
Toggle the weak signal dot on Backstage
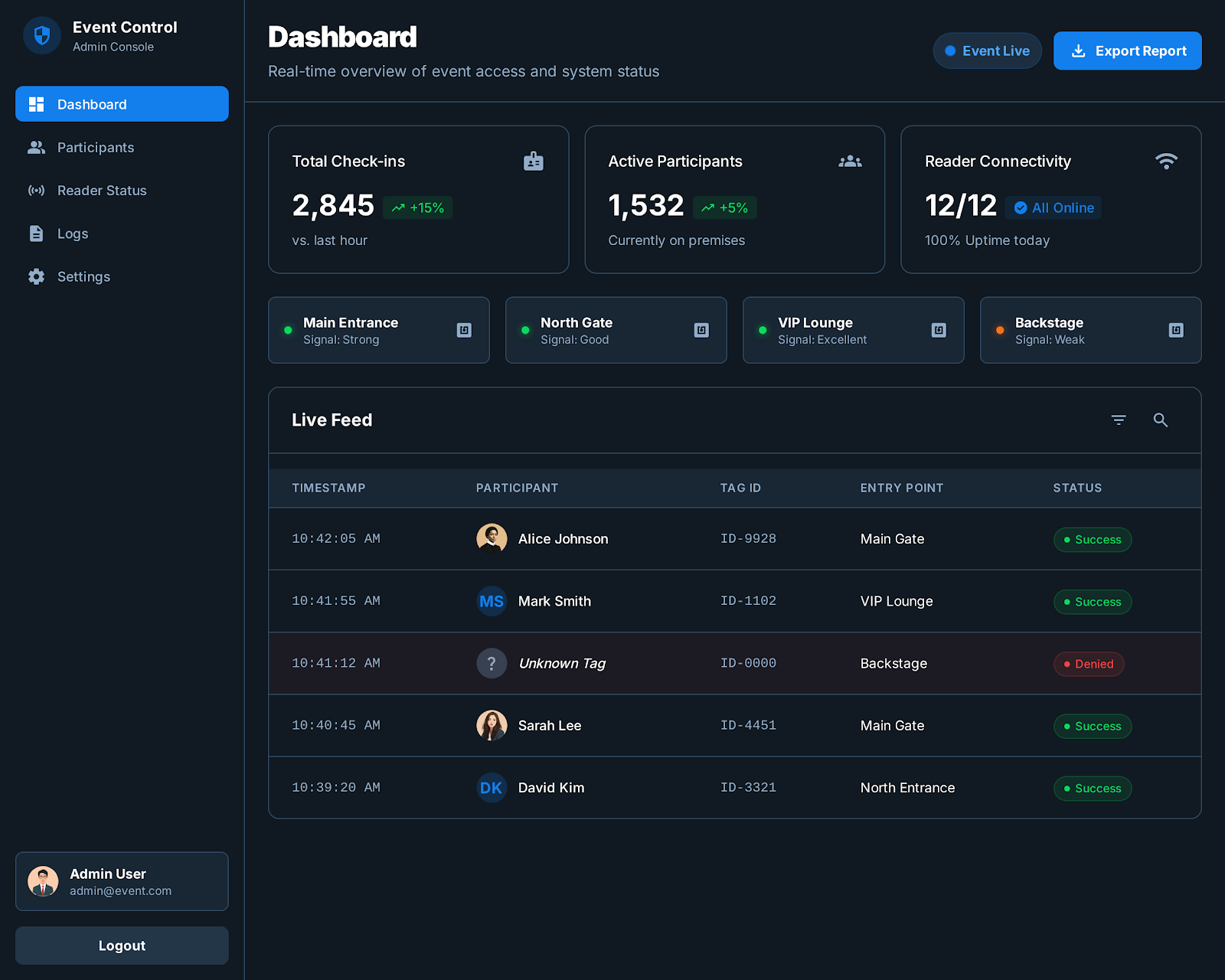[x=999, y=330]
